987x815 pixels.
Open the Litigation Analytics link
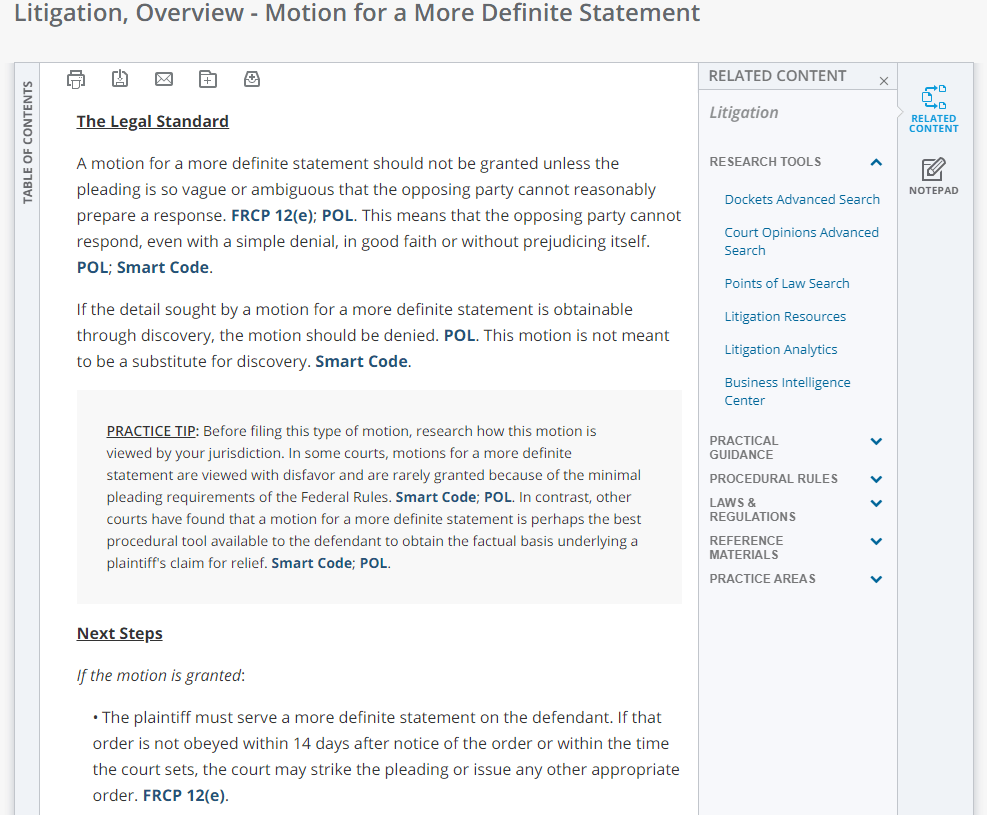[x=780, y=349]
